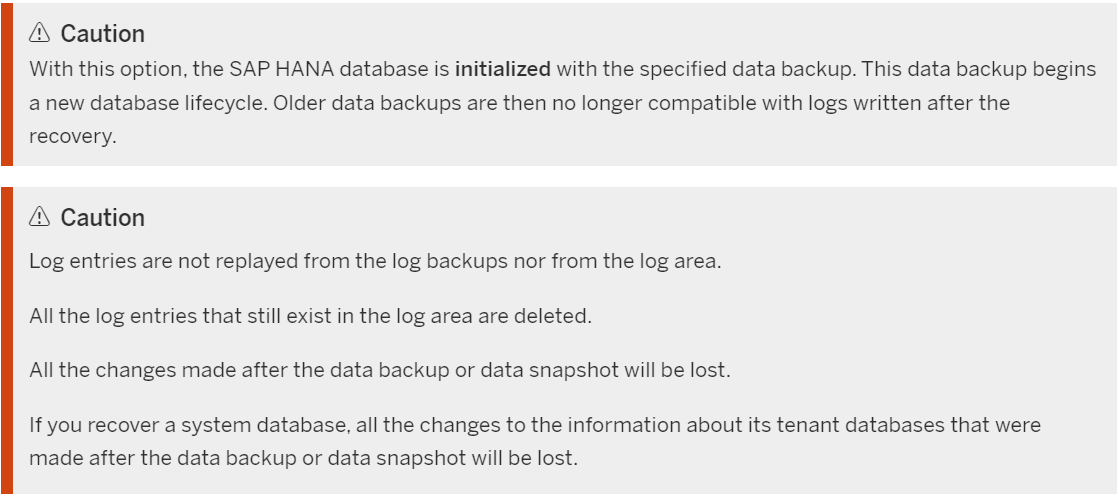The width and height of the screenshot is (1119, 497).
Task: Click the 'If you recover a system database' paragraph
Action: (535, 441)
